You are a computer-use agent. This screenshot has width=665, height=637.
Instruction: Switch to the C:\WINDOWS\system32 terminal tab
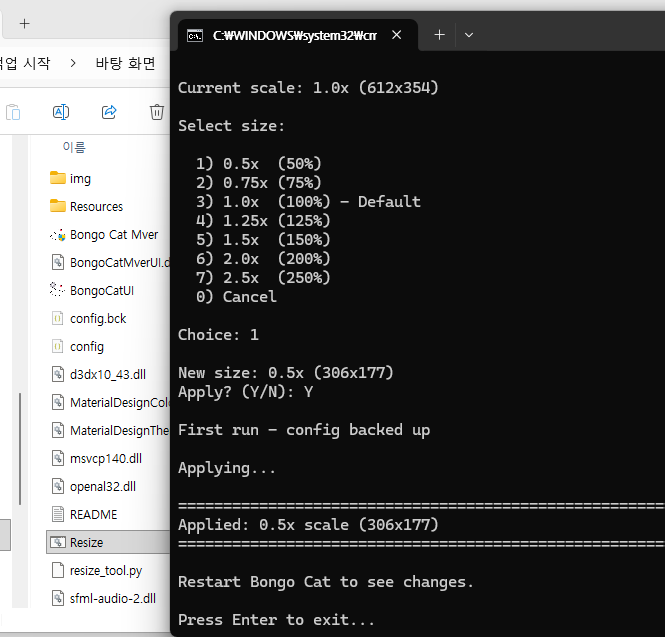coord(292,35)
